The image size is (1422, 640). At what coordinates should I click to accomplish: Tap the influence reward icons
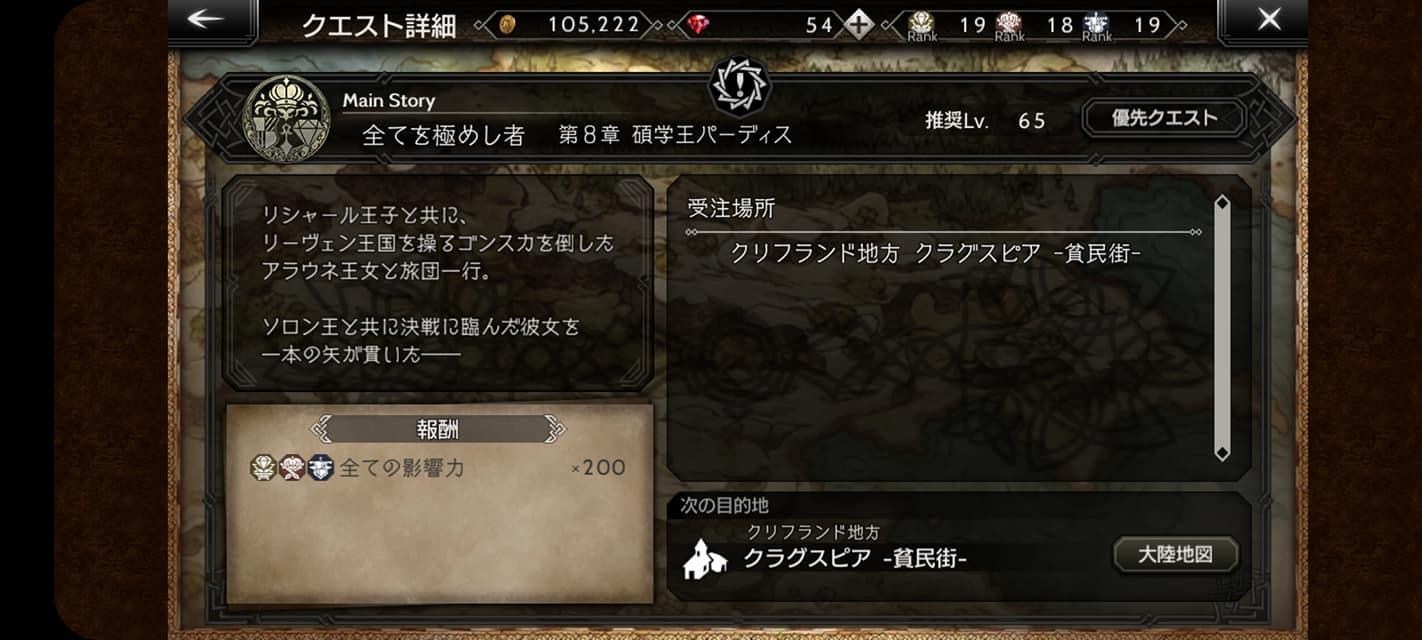[x=292, y=467]
